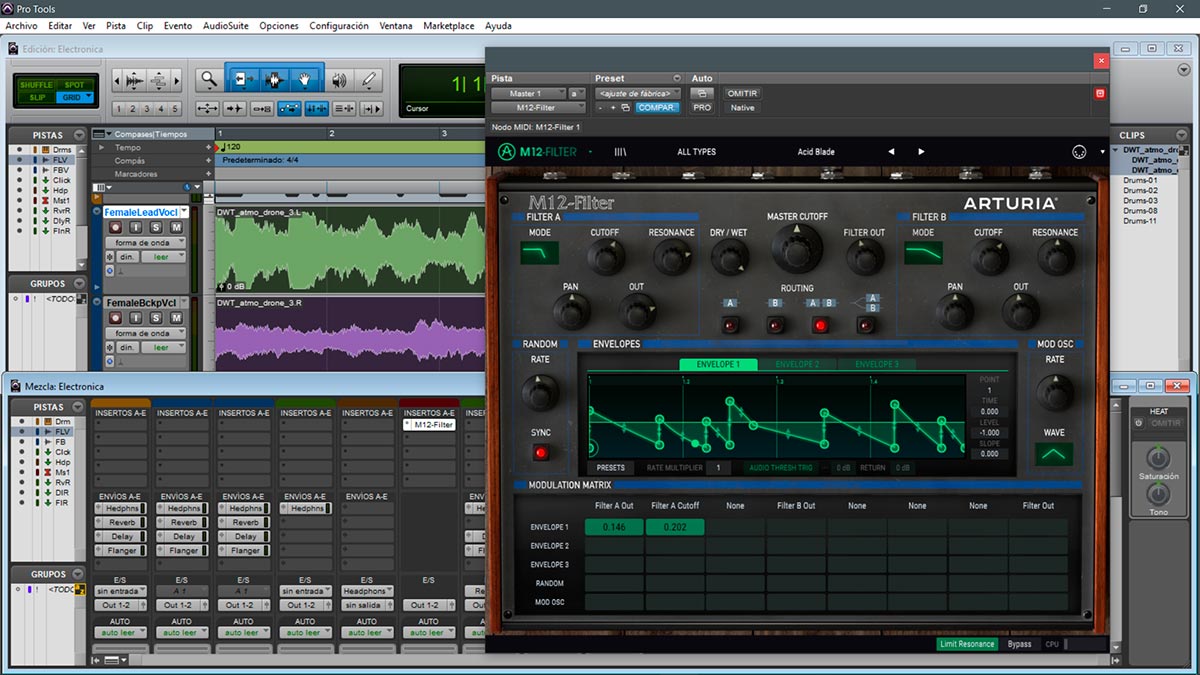This screenshot has width=1200, height=675.
Task: Open FemaleLeadVocl leer automation mode dropdown
Action: tap(163, 257)
